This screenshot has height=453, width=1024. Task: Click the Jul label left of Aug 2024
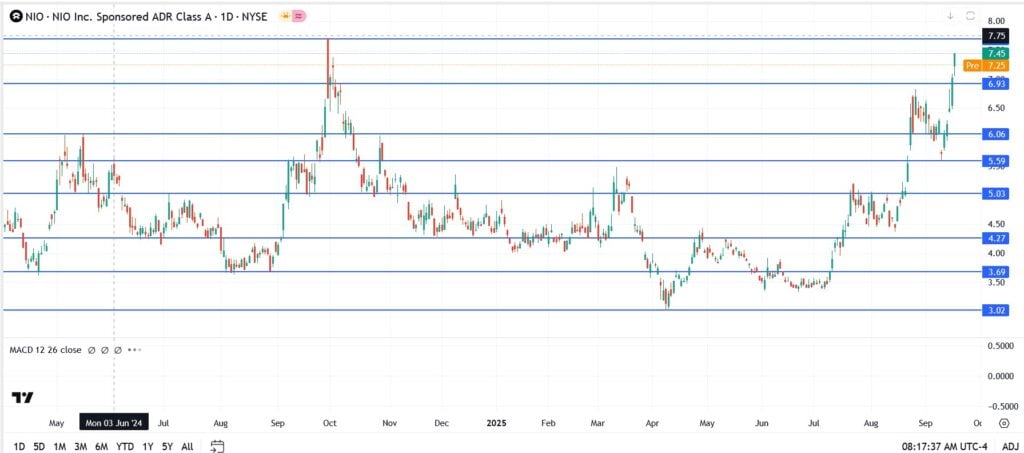coord(163,423)
